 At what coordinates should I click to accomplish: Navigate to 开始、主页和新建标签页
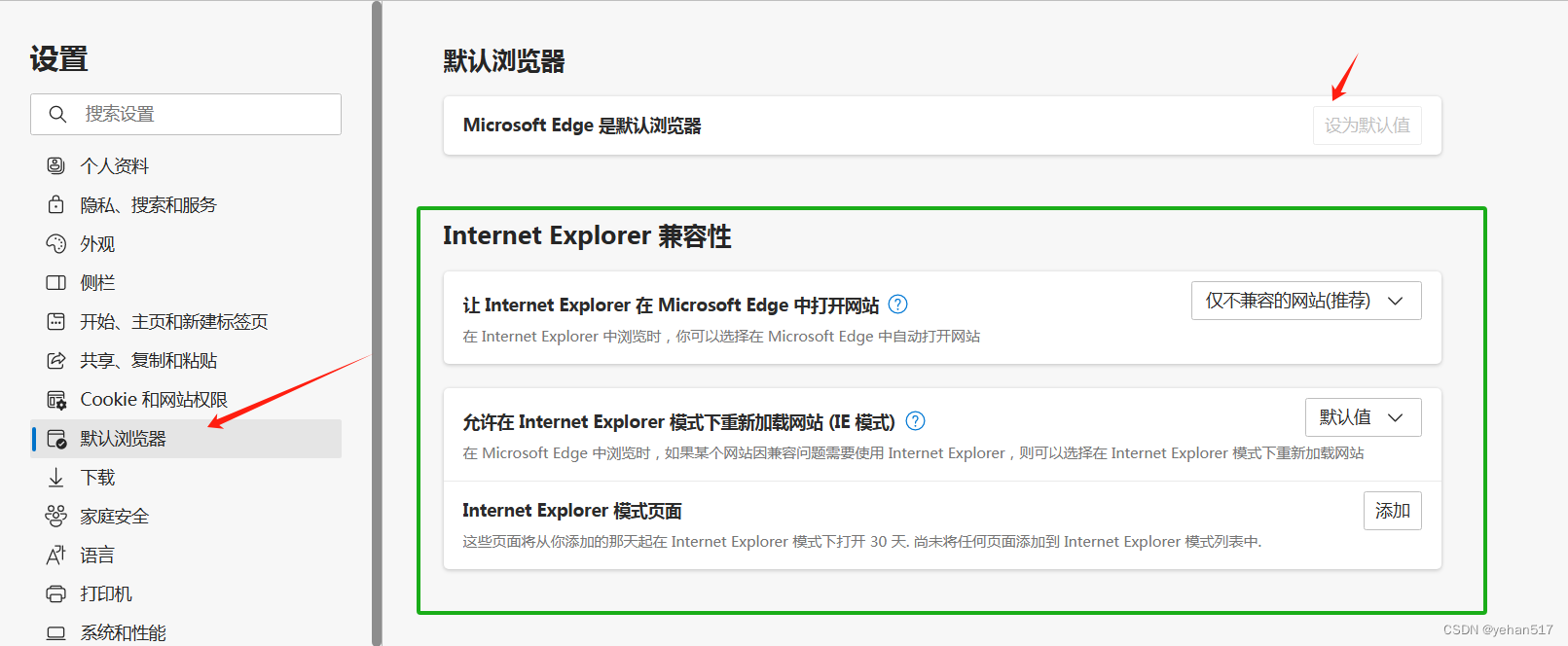[187, 321]
